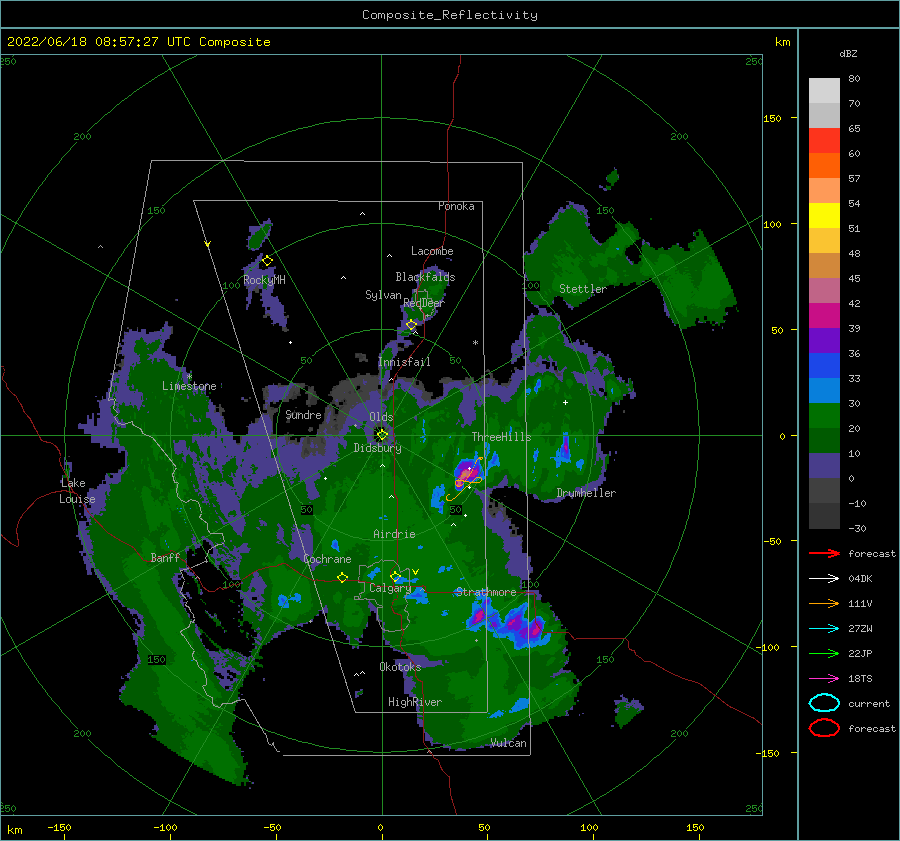Select the cyan 27ZW arrow legend icon
Viewport: 900px width, 841px height.
[824, 629]
